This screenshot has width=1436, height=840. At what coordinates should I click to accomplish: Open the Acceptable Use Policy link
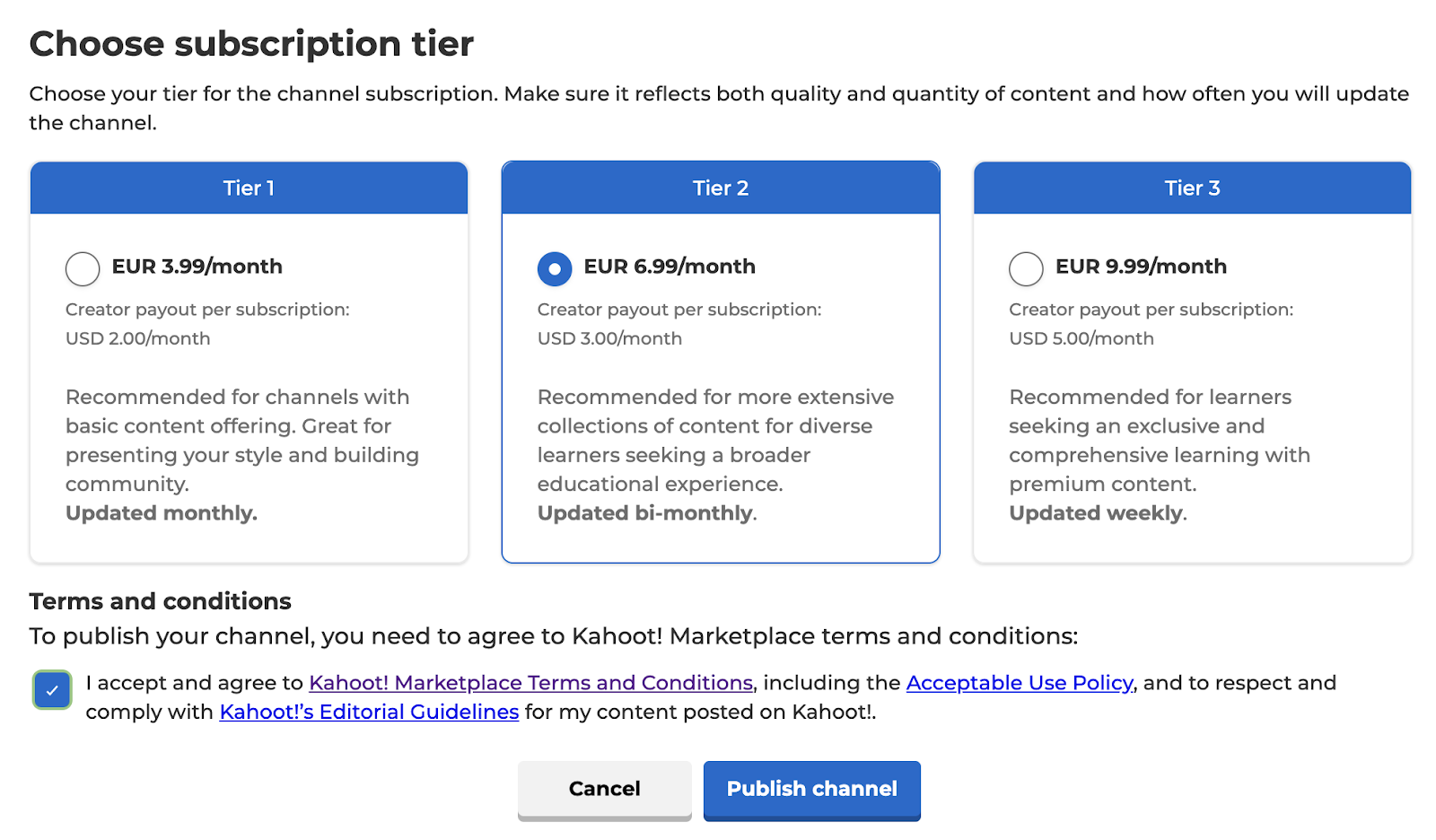(x=1020, y=683)
